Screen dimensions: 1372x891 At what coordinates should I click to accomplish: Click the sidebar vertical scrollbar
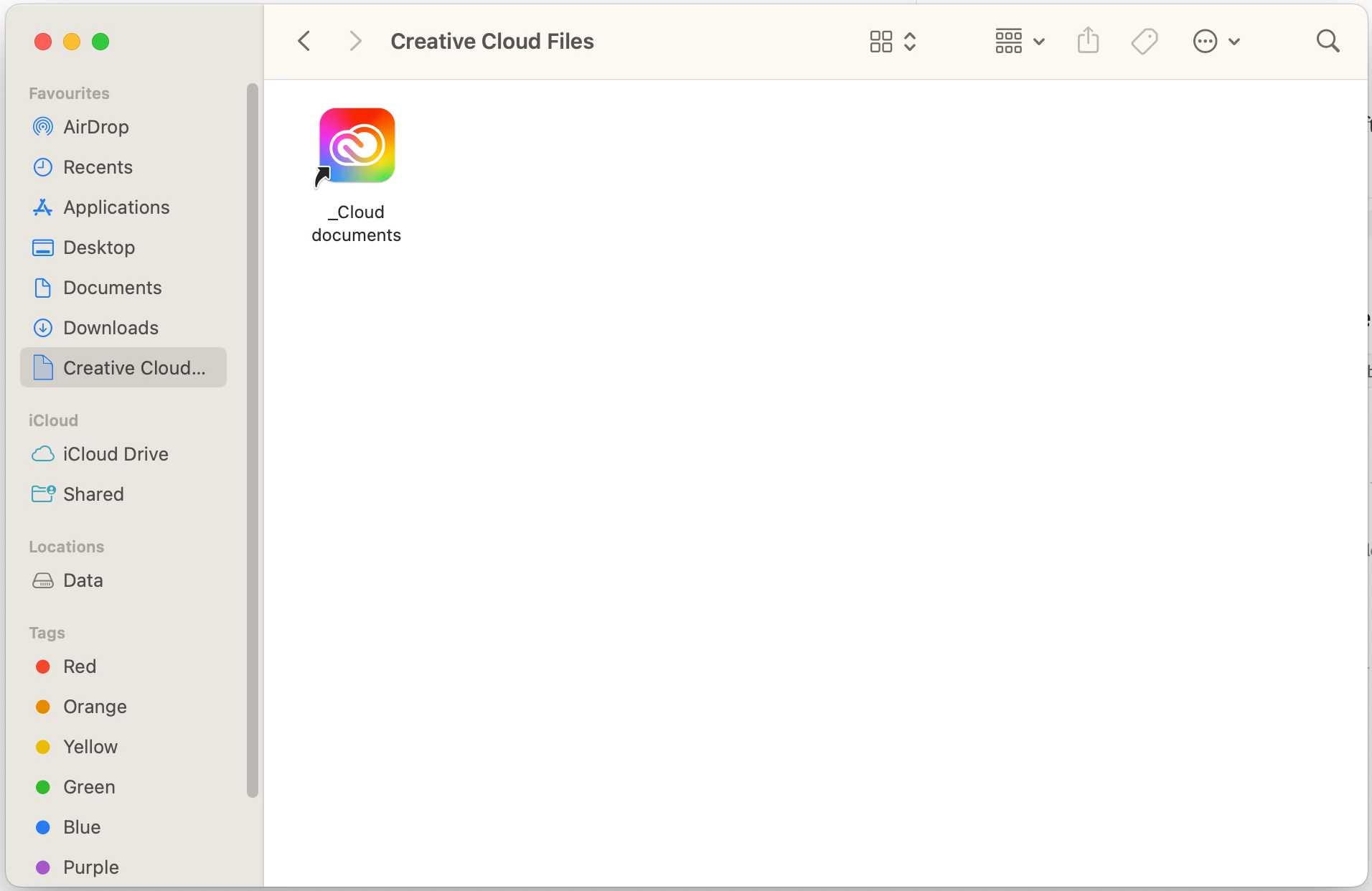pyautogui.click(x=252, y=440)
